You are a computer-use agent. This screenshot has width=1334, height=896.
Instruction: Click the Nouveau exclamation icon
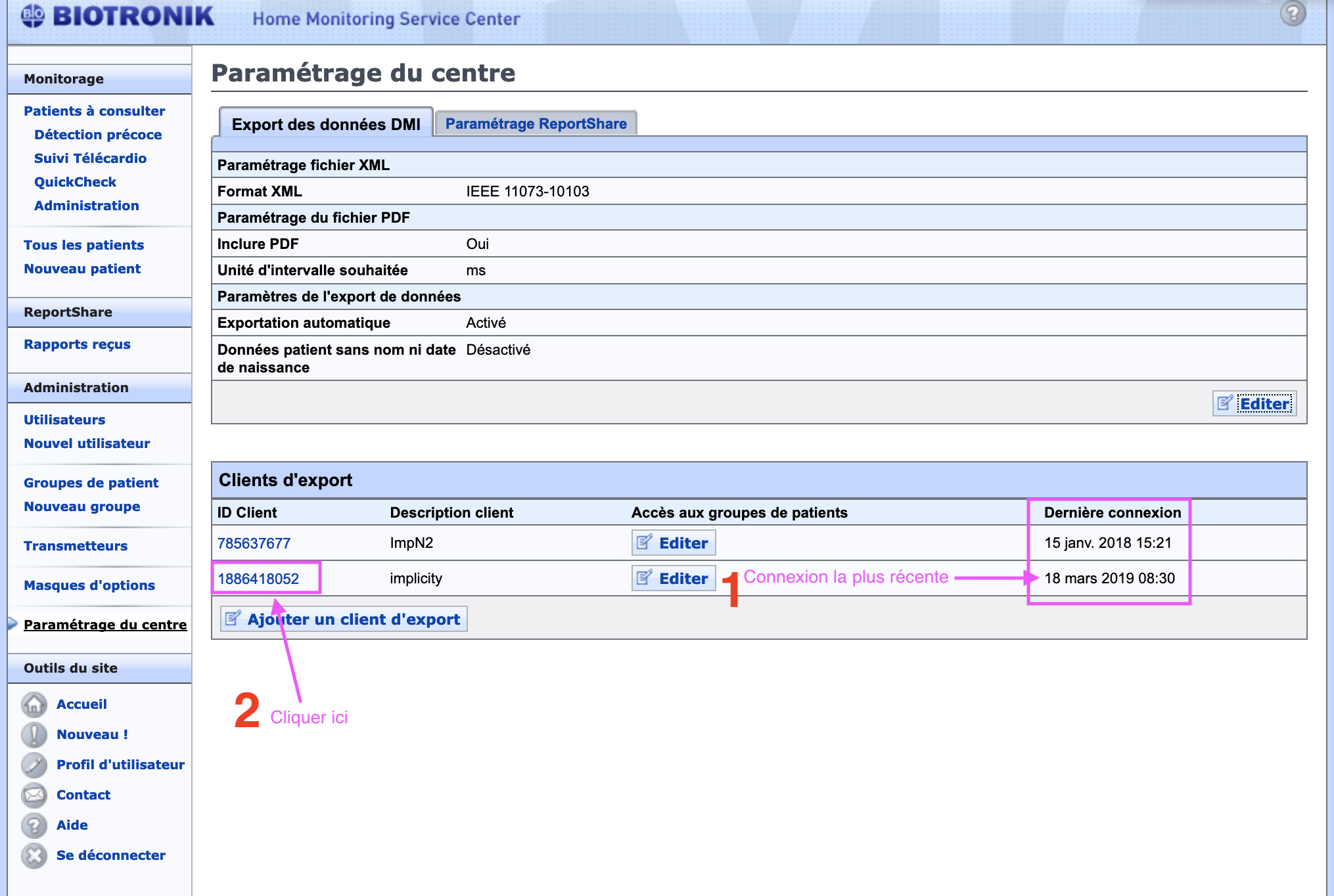(x=34, y=734)
